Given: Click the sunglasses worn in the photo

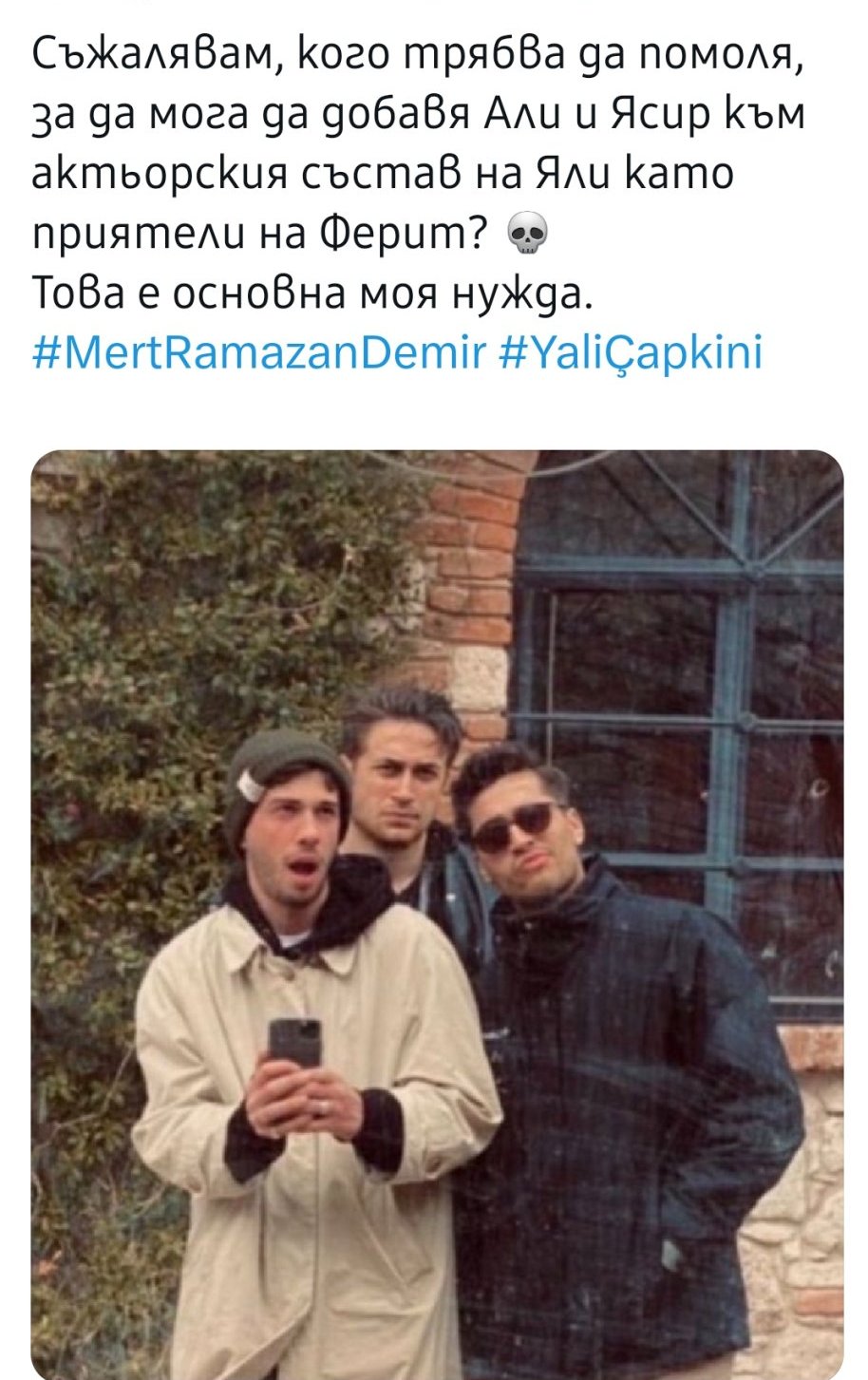Looking at the screenshot, I should (x=514, y=825).
